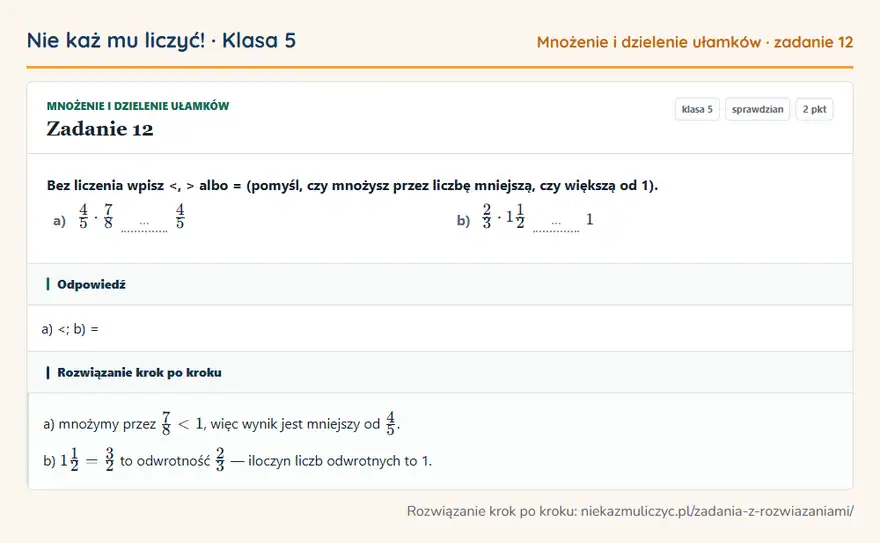Screen dimensions: 880x543
Task: Click the 'Rozwiązanie krok po kroku' section heading
Action: click(139, 372)
